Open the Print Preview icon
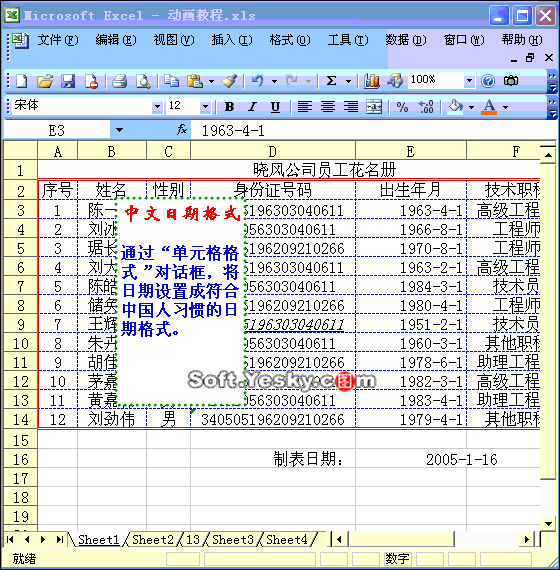This screenshot has width=560, height=570. [143, 81]
